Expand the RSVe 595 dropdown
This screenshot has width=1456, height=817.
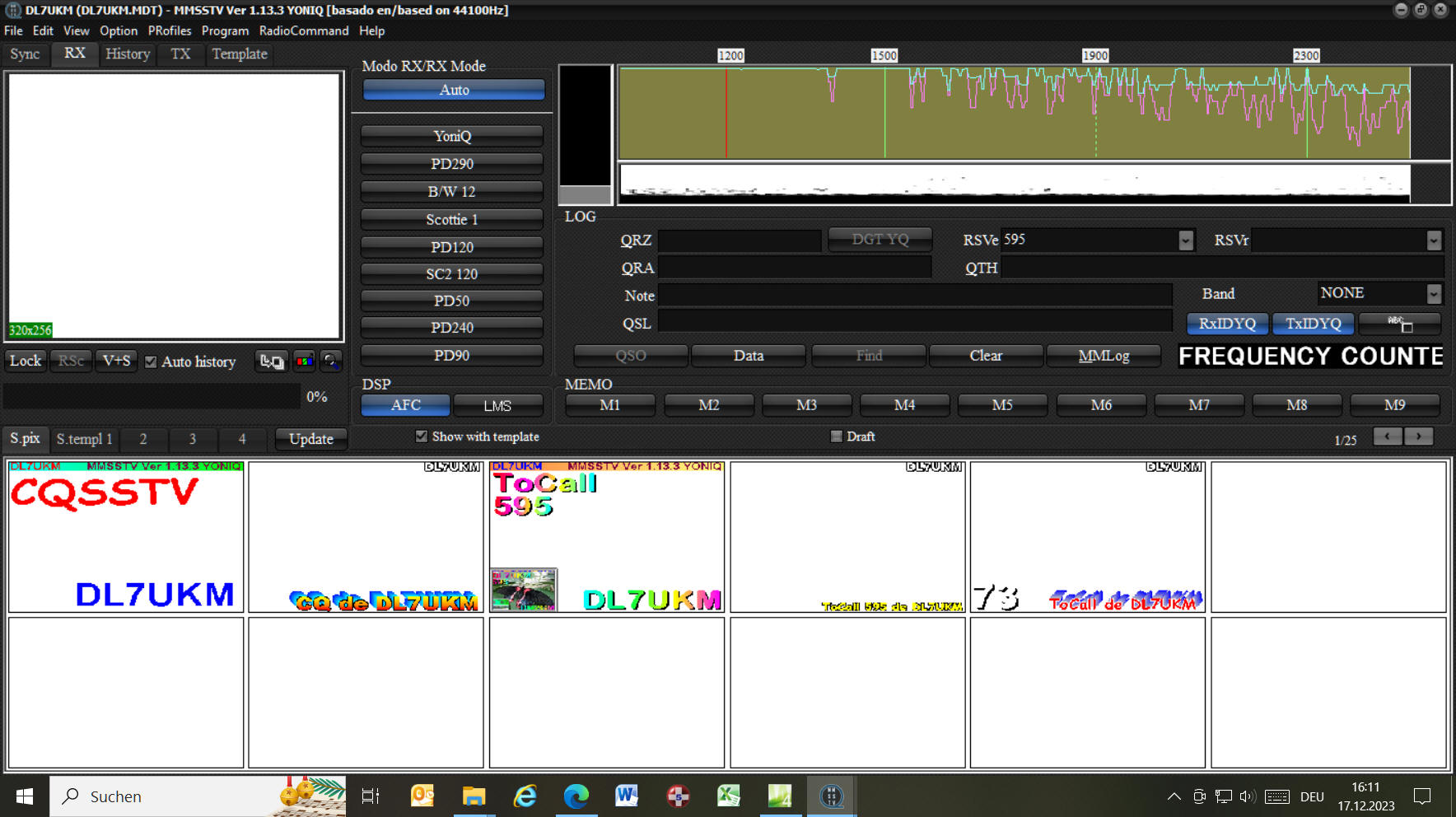coord(1185,240)
